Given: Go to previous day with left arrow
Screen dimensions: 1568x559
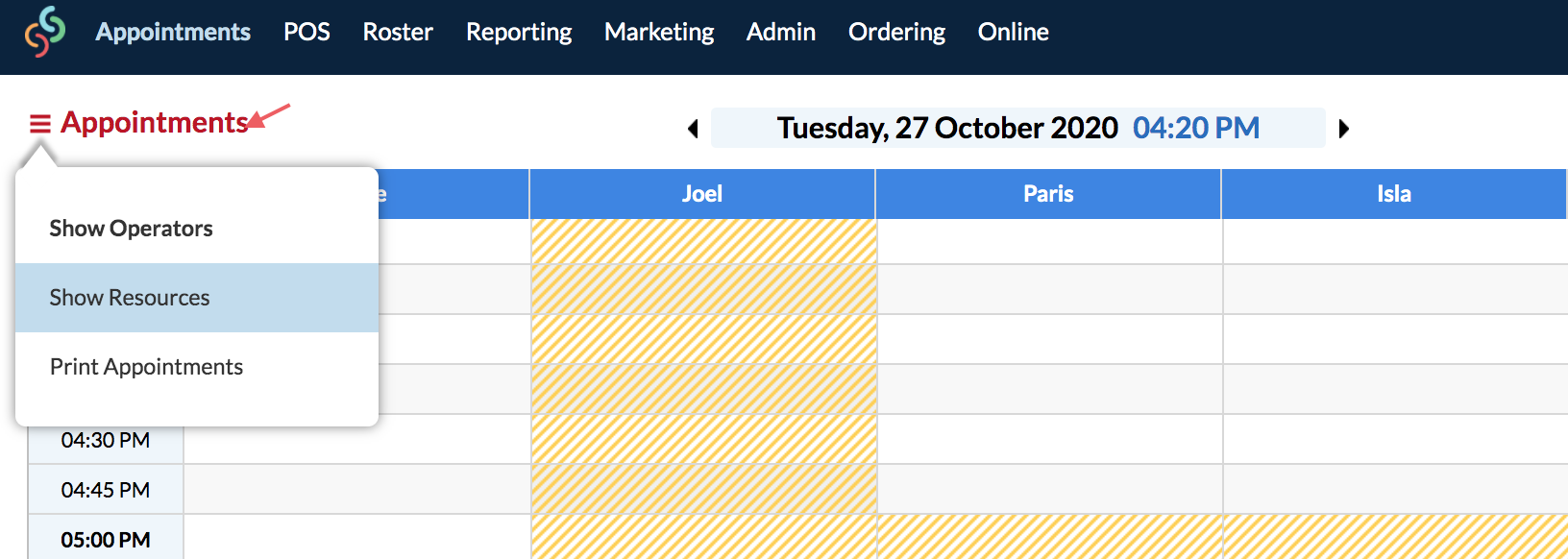Looking at the screenshot, I should [693, 129].
